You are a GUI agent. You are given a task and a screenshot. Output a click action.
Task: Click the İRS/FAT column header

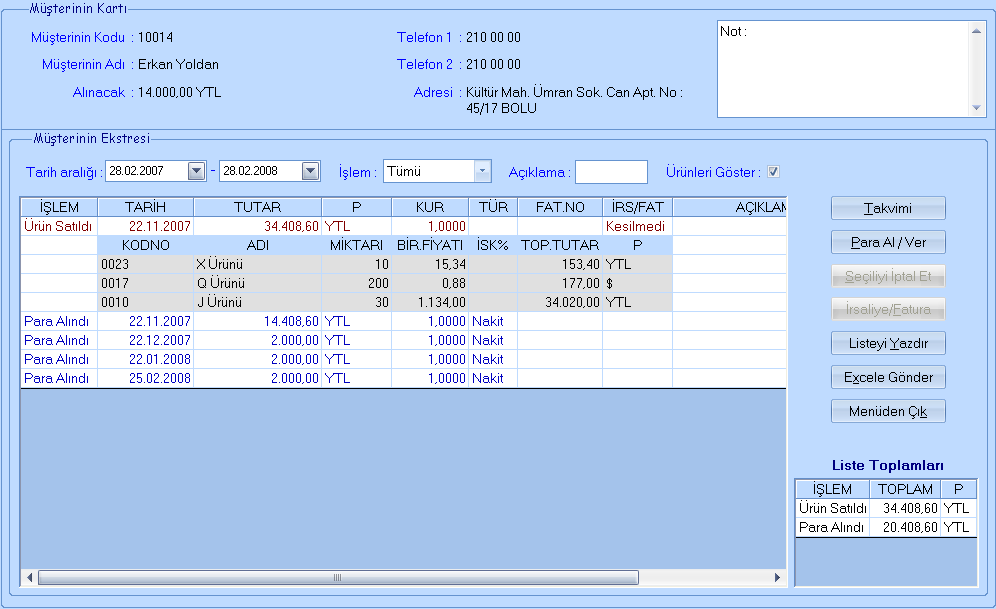point(638,207)
